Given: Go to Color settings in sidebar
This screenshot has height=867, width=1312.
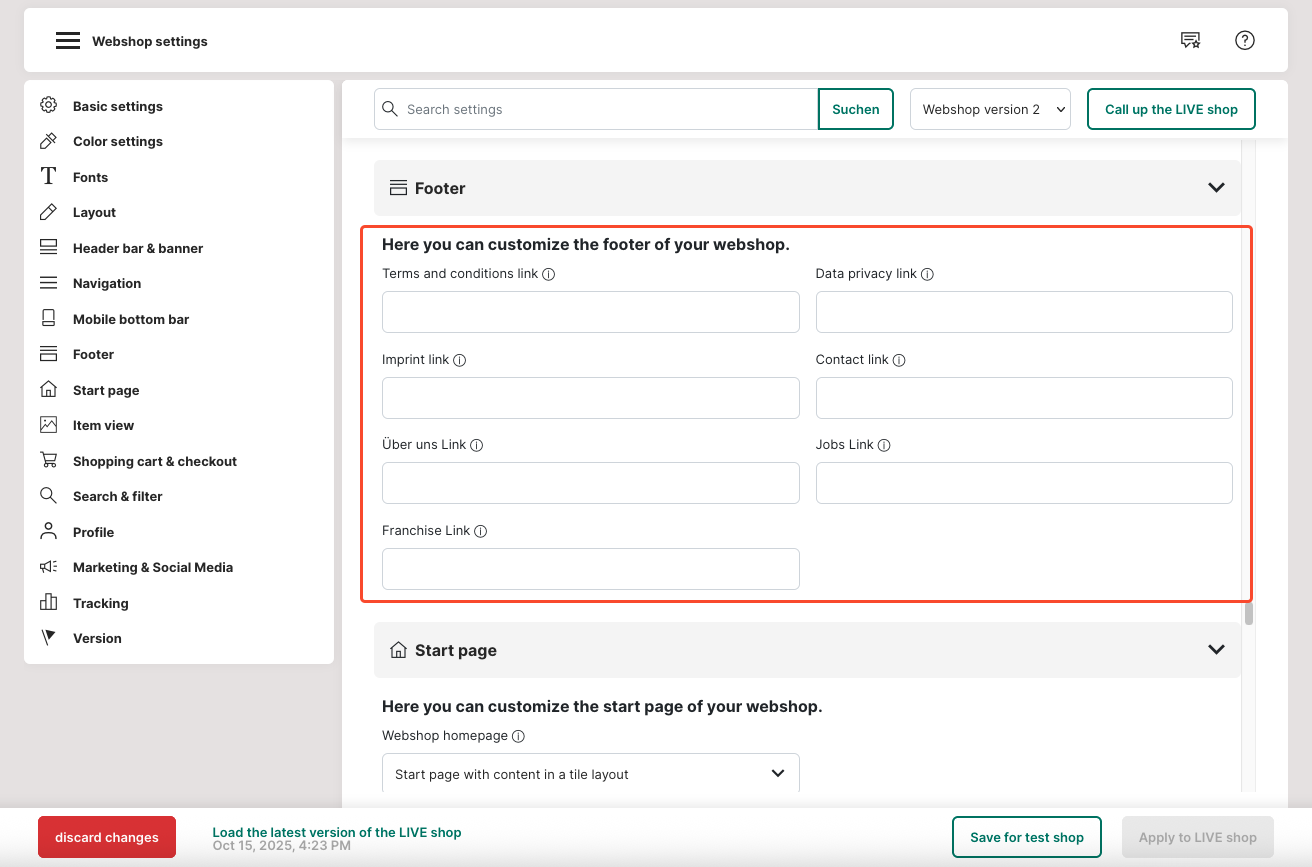Looking at the screenshot, I should click(117, 141).
